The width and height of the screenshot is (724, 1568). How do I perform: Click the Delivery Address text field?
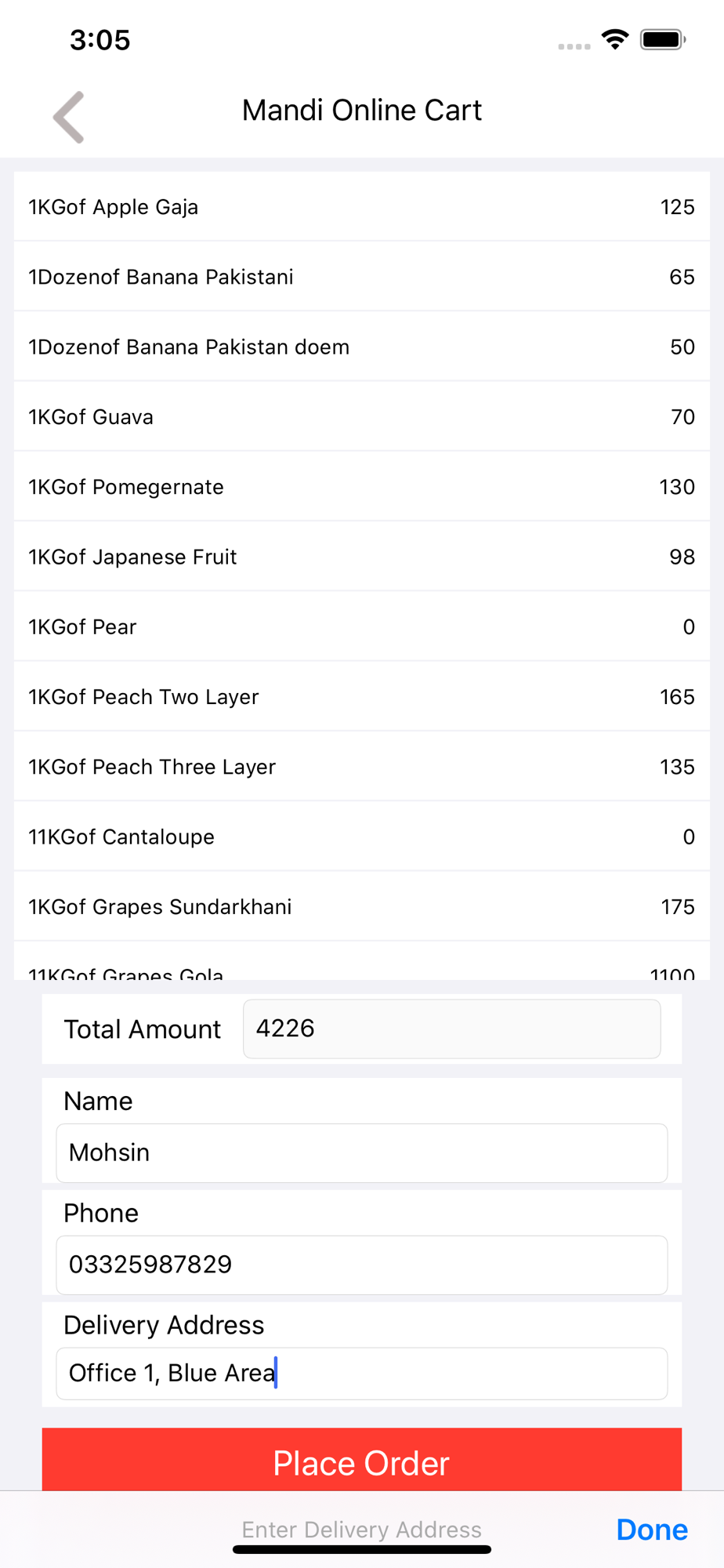362,1374
